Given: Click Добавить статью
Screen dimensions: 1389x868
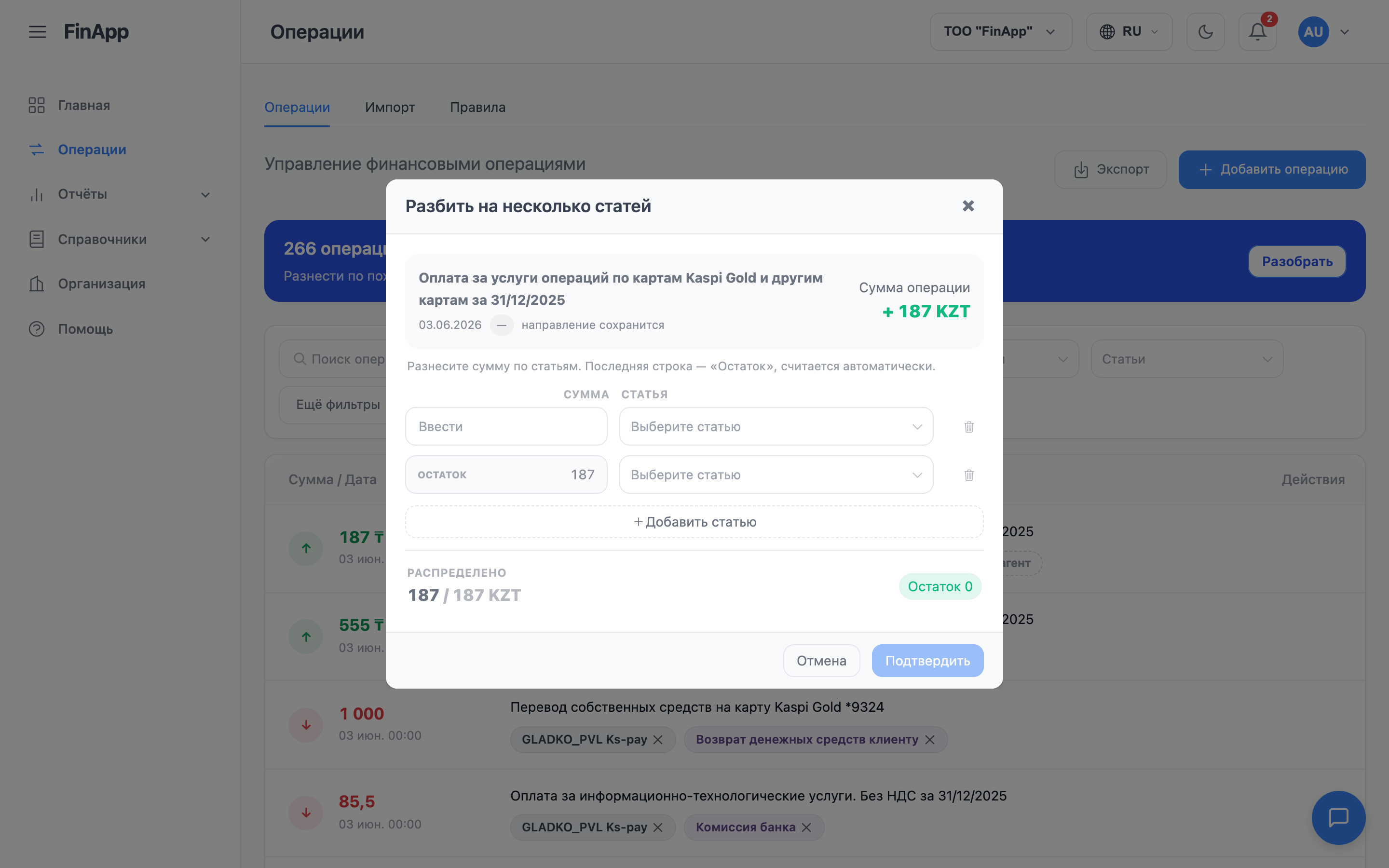Looking at the screenshot, I should coord(694,522).
